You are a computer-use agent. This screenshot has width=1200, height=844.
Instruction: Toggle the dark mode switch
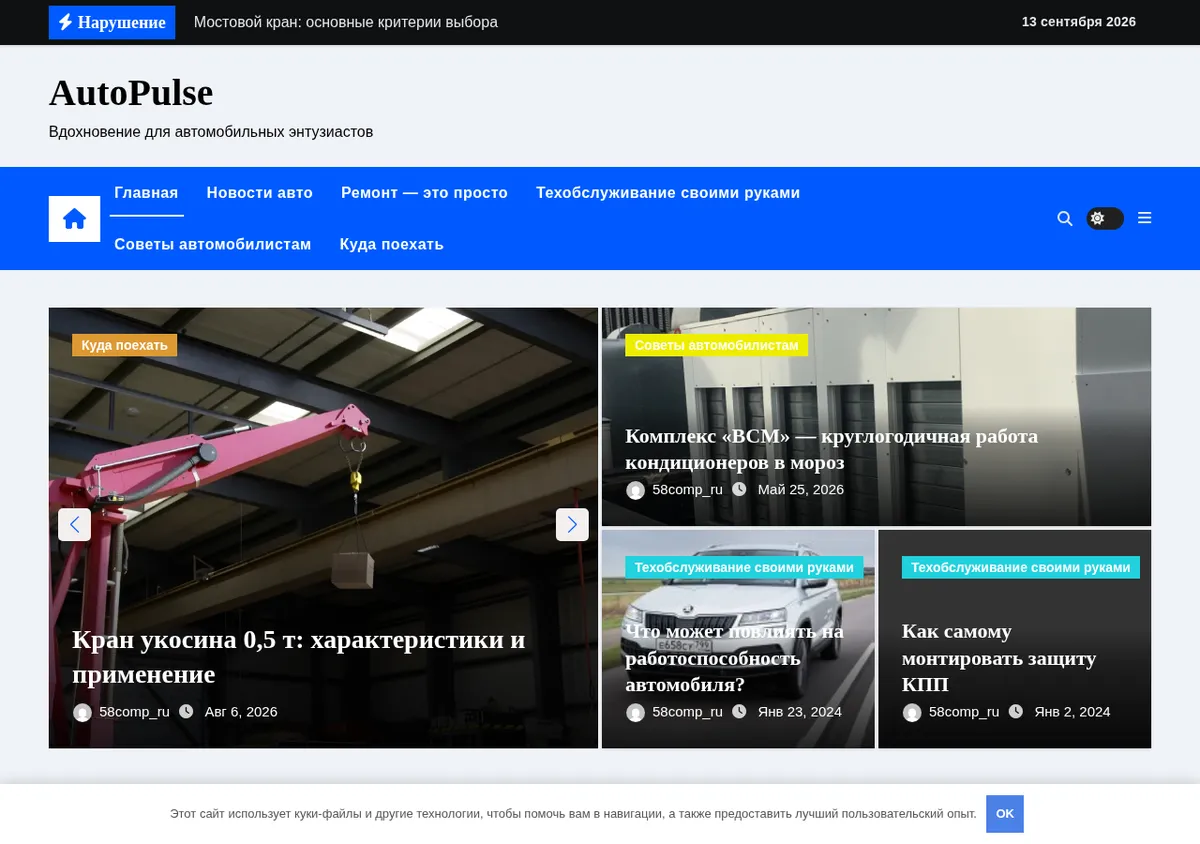[1105, 218]
